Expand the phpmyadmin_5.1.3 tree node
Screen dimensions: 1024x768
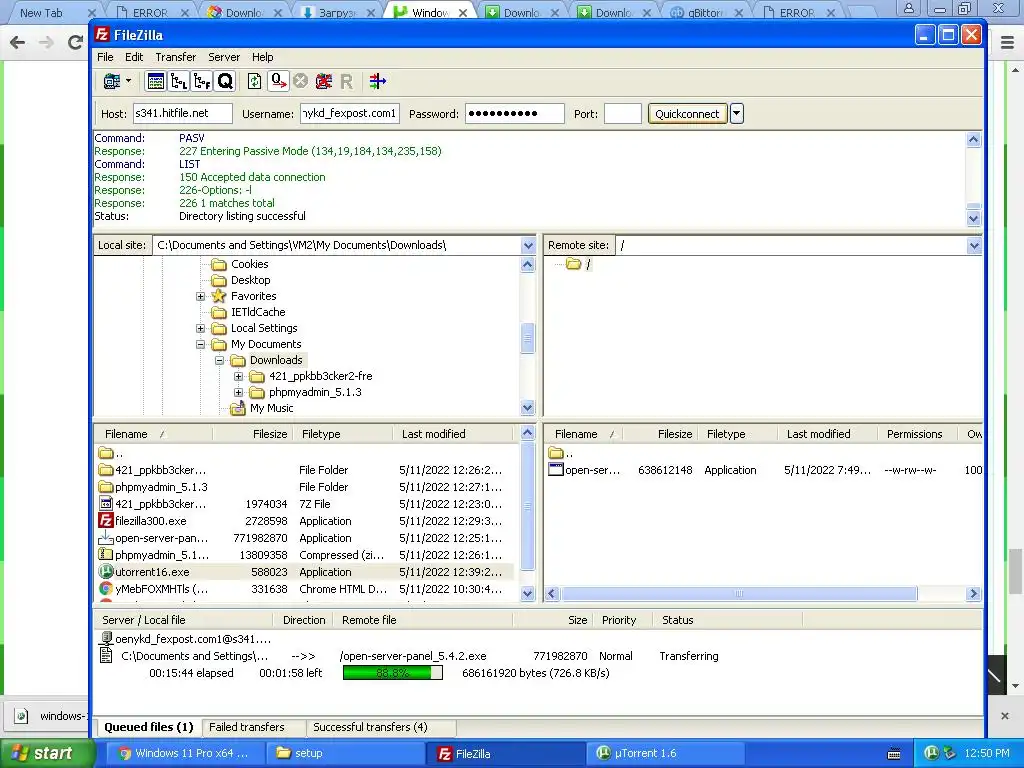[x=238, y=392]
